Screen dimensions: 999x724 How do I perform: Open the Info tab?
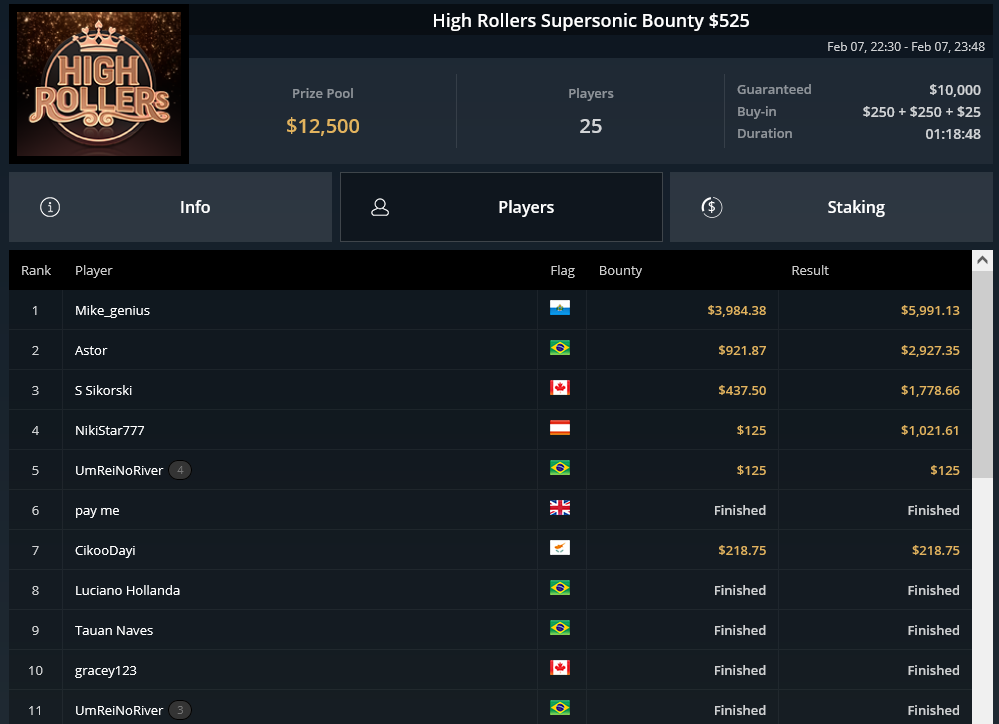(x=170, y=207)
